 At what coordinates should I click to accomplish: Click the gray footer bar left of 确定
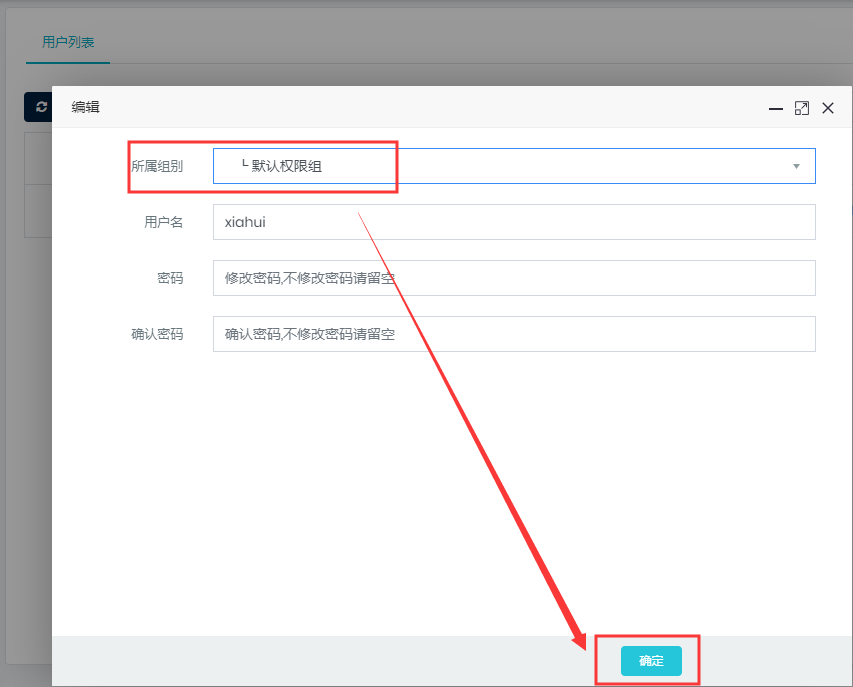(300, 660)
